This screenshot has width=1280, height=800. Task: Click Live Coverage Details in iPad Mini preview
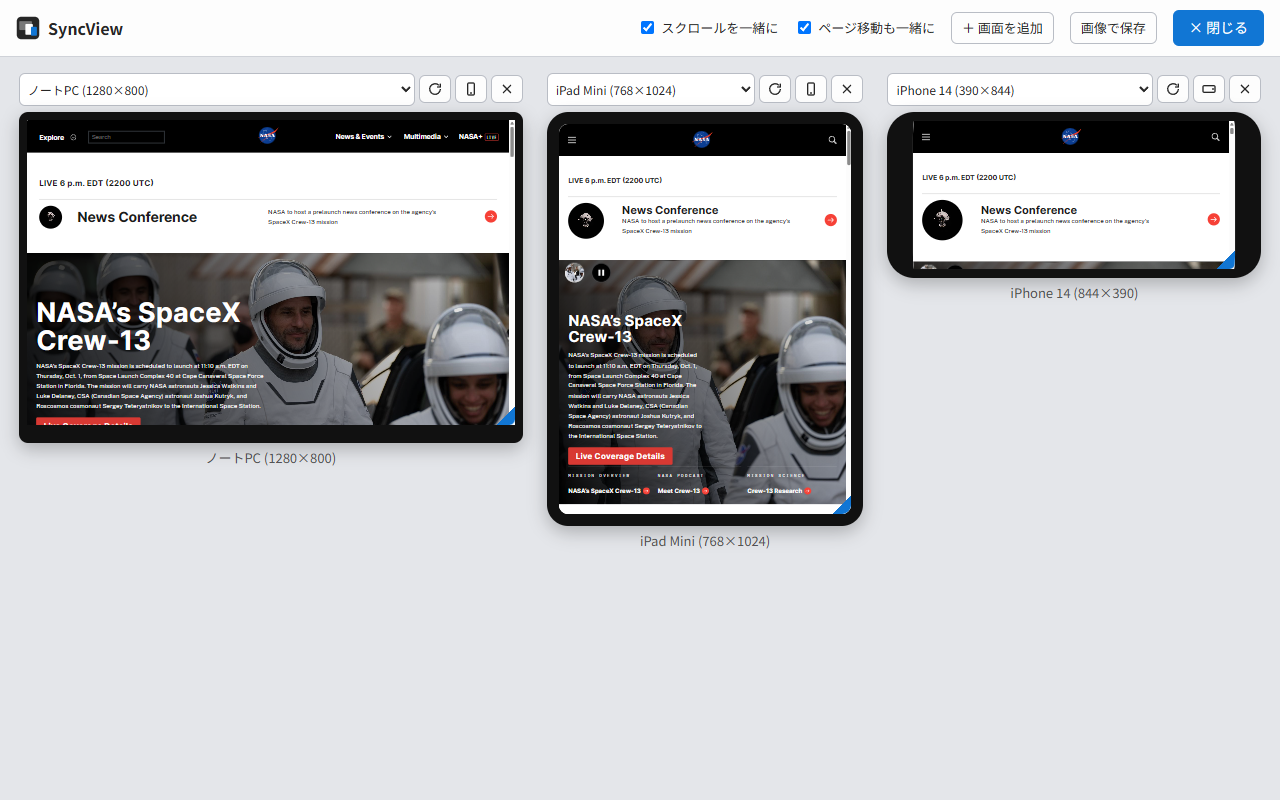coord(620,456)
